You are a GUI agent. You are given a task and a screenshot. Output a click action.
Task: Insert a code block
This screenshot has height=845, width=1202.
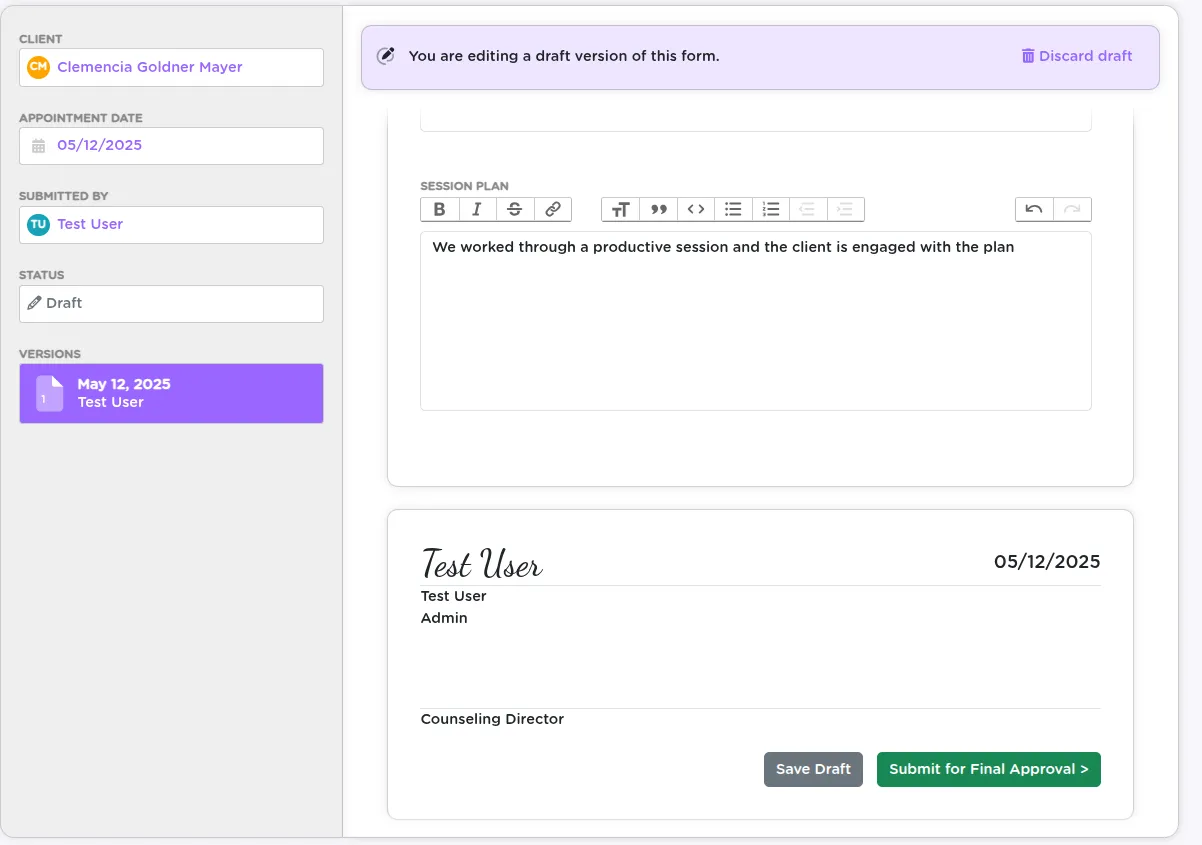pos(696,209)
